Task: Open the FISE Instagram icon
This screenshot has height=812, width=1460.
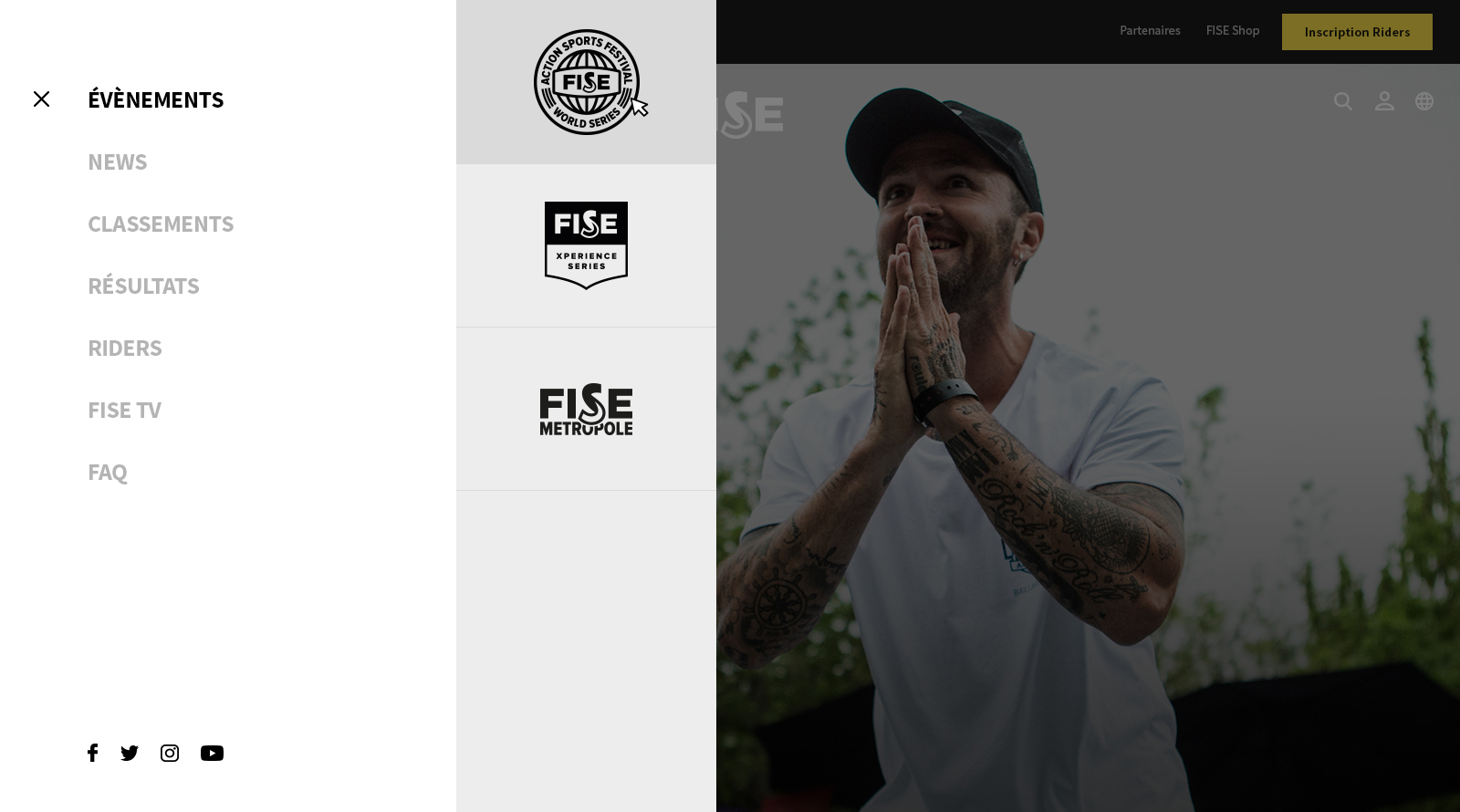Action: [x=170, y=753]
